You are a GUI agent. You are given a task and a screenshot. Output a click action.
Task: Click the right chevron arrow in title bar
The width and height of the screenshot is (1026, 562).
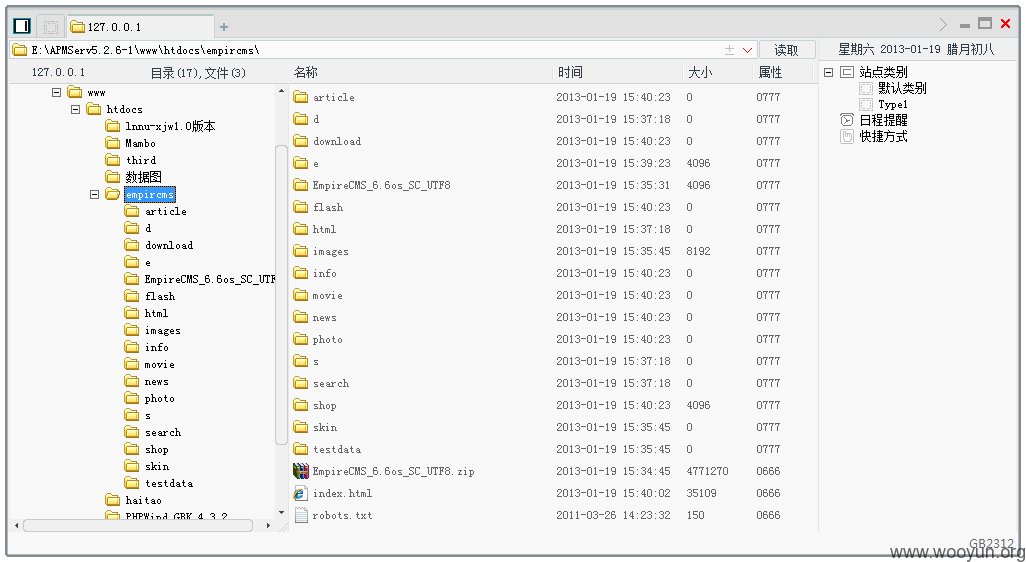pyautogui.click(x=943, y=25)
